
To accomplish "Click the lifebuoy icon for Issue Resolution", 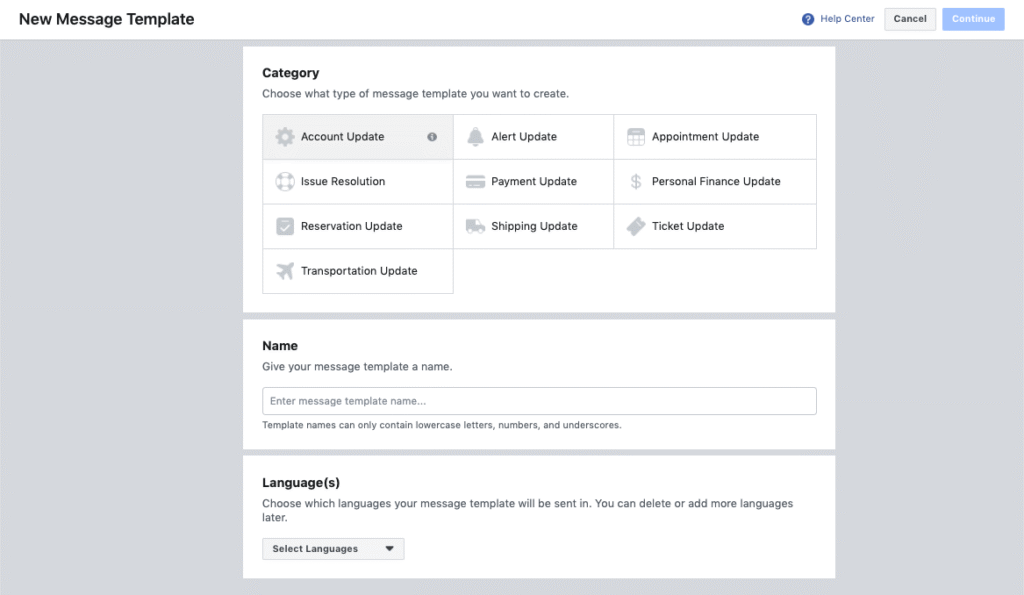I will [284, 182].
